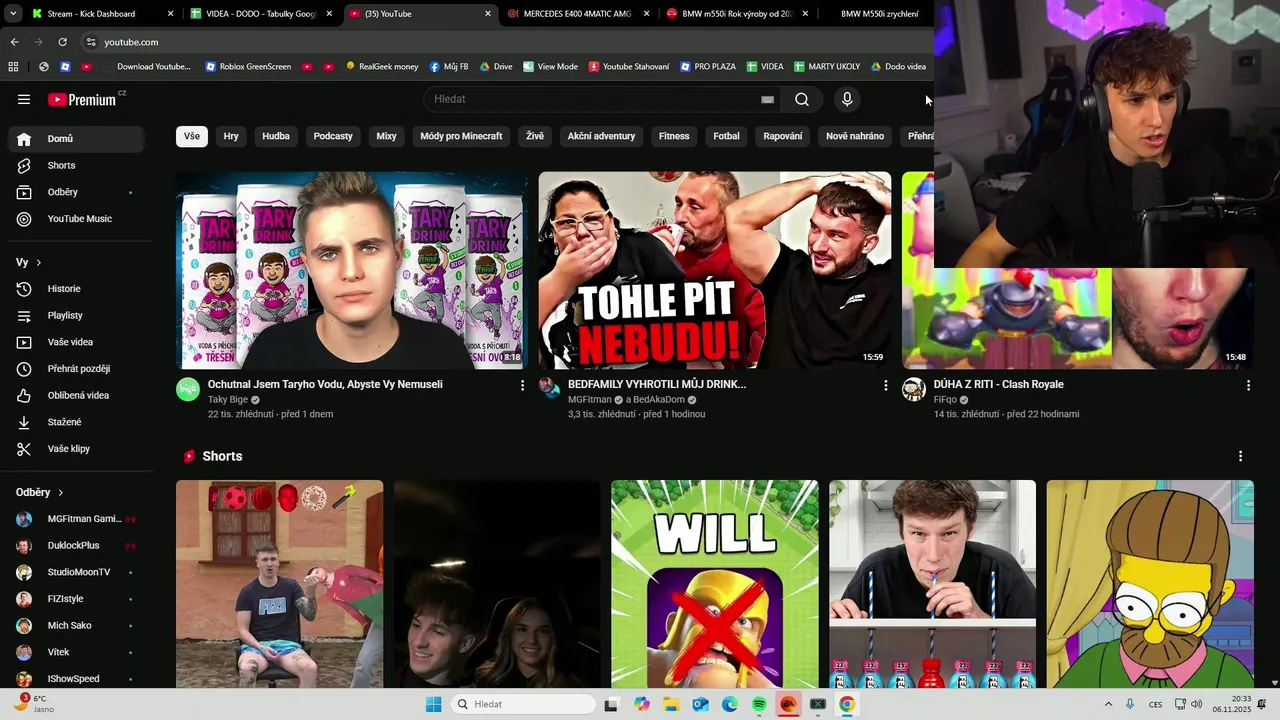1280x720 pixels.
Task: Reload the page with browser refresh
Action: [x=62, y=42]
